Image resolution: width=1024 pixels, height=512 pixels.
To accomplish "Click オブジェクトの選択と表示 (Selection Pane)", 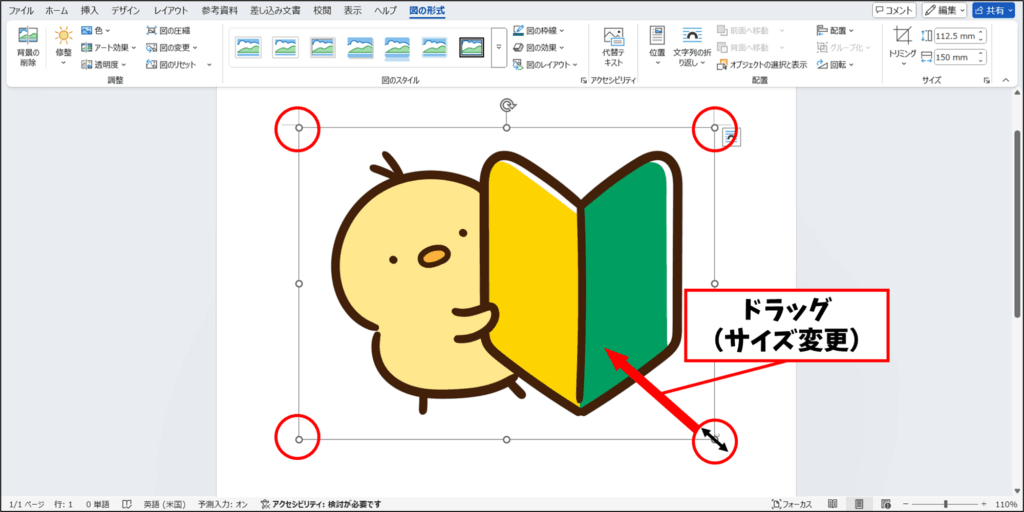I will [x=762, y=65].
